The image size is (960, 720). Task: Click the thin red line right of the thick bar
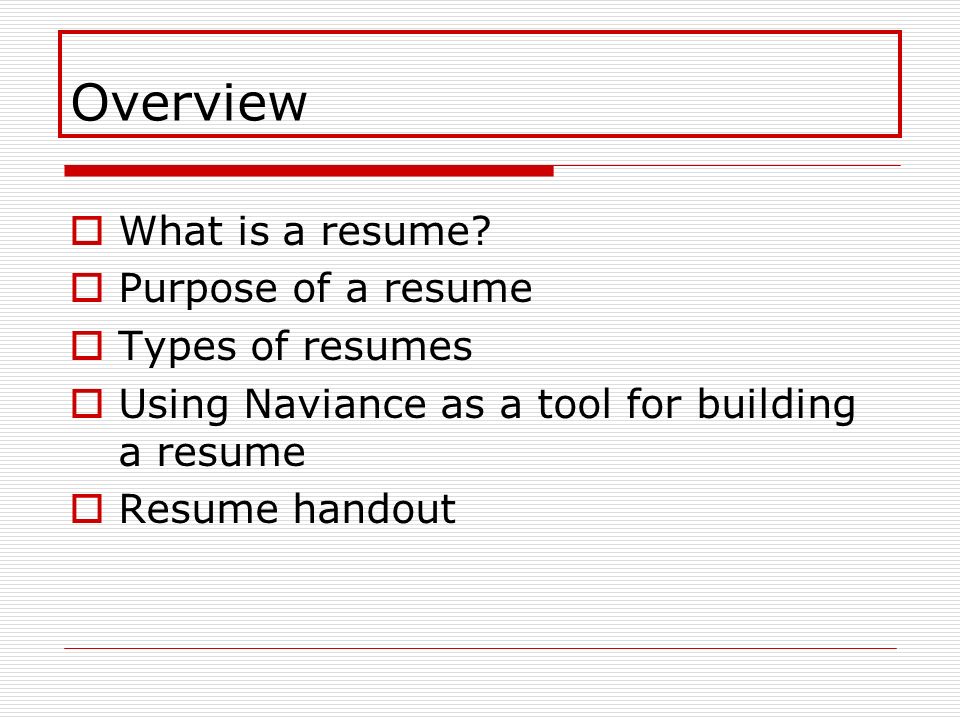click(727, 166)
